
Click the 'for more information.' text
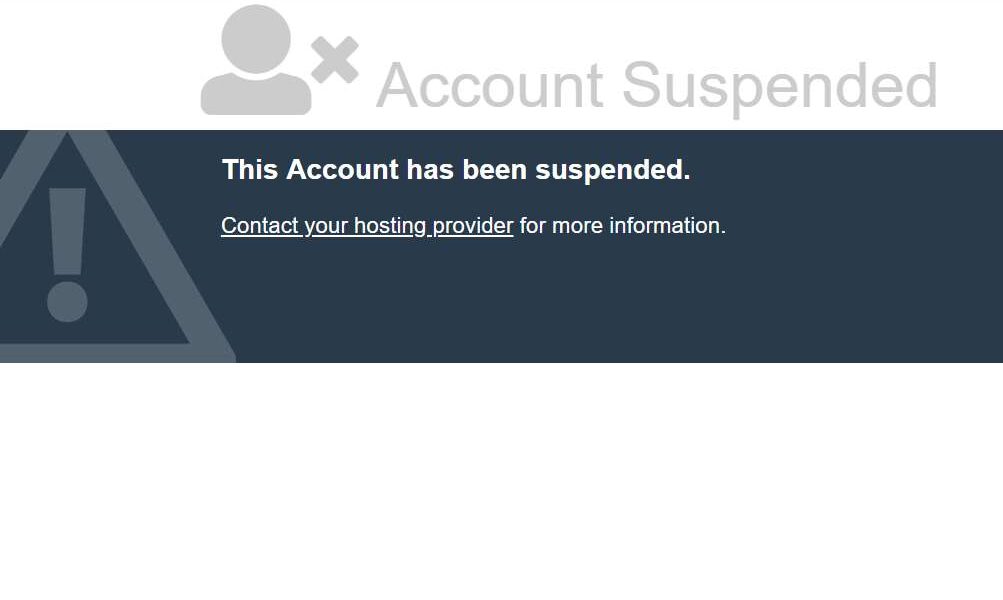[622, 226]
